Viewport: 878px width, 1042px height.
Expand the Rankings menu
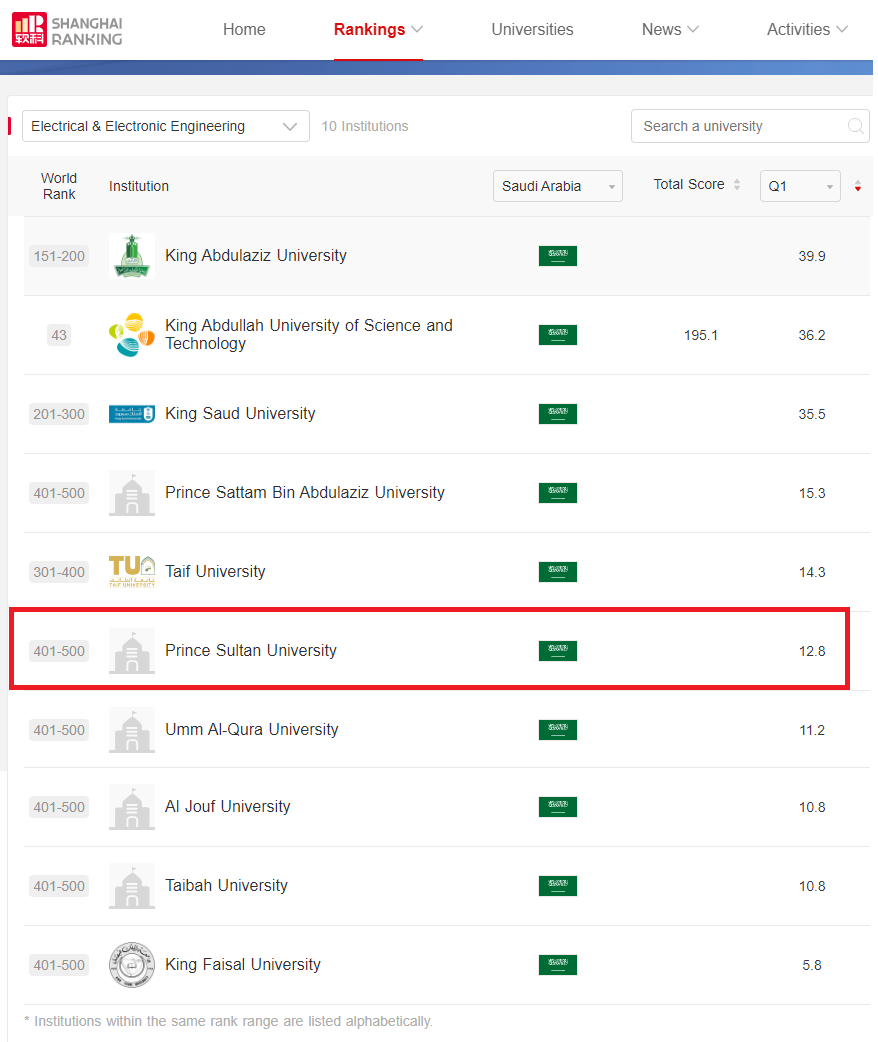coord(378,30)
